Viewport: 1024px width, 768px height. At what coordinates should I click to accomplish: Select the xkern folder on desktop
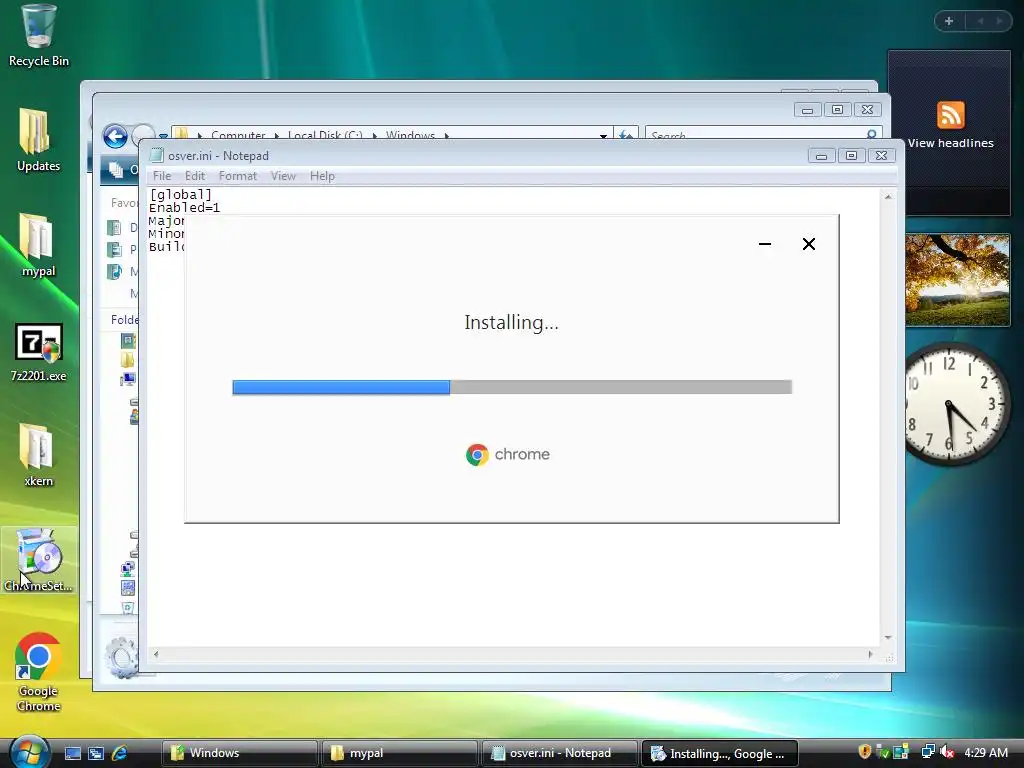point(38,455)
